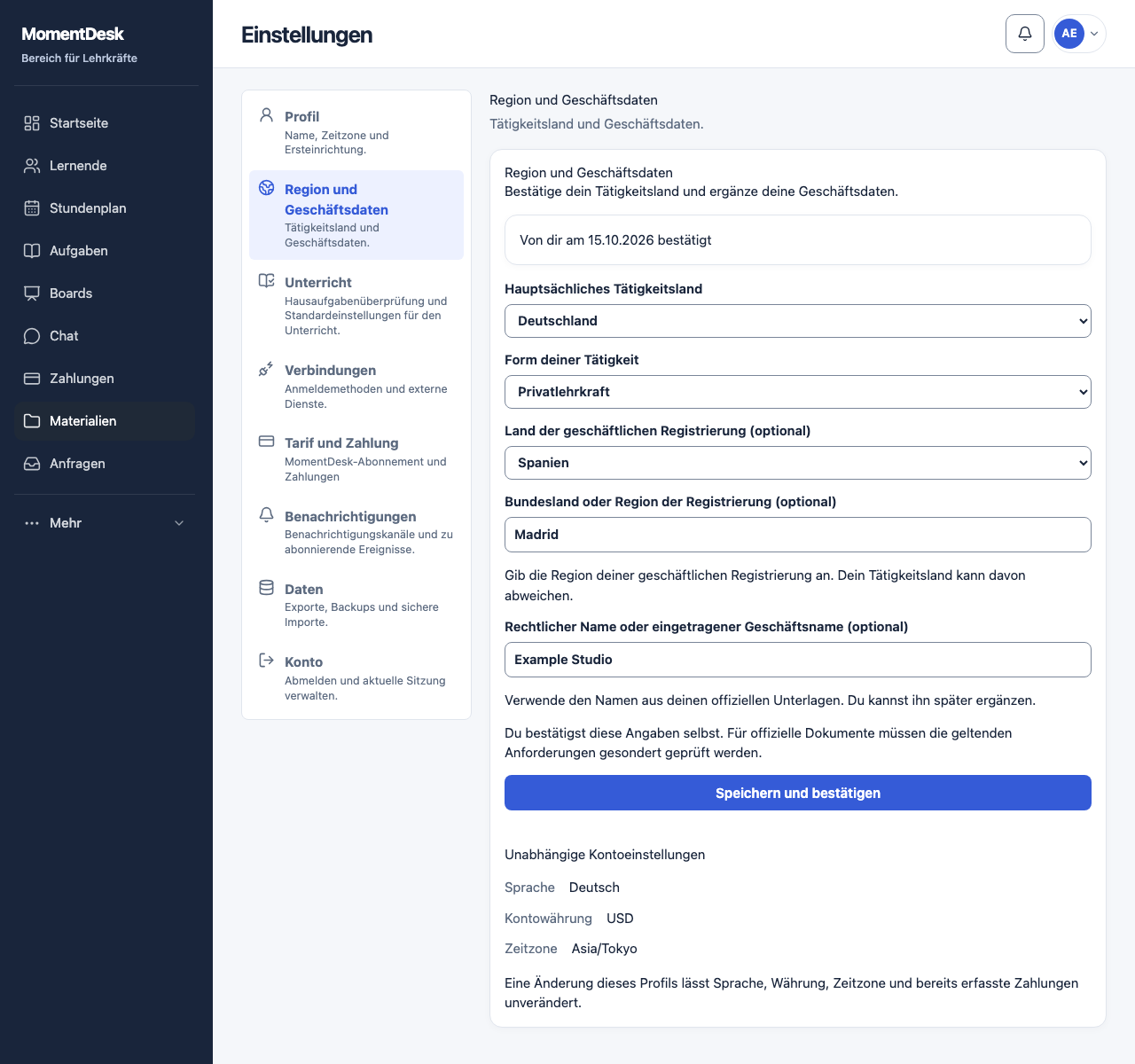The width and height of the screenshot is (1135, 1064).
Task: Click the Lernende people icon
Action: (32, 166)
